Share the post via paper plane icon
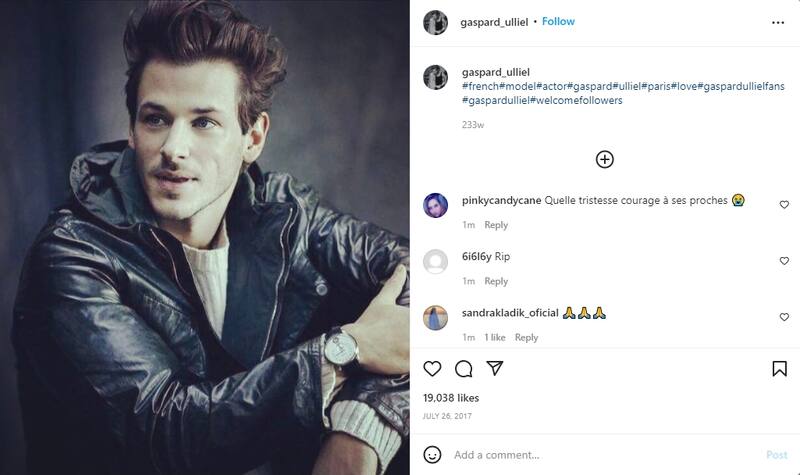Viewport: 800px width, 475px height. pos(494,368)
